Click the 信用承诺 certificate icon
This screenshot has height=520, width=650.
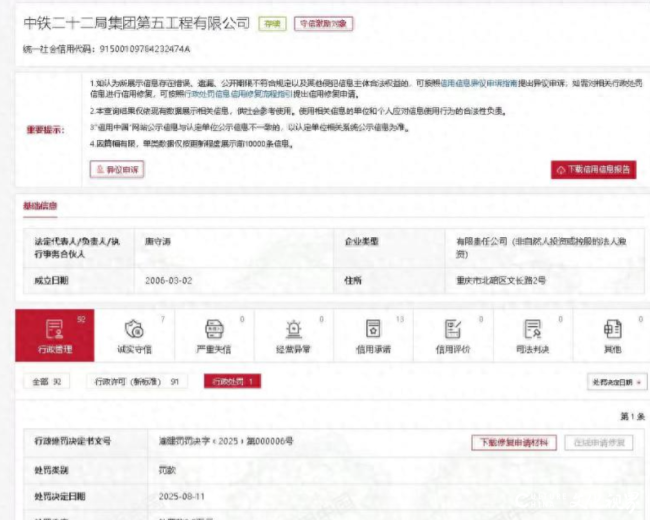pyautogui.click(x=373, y=329)
